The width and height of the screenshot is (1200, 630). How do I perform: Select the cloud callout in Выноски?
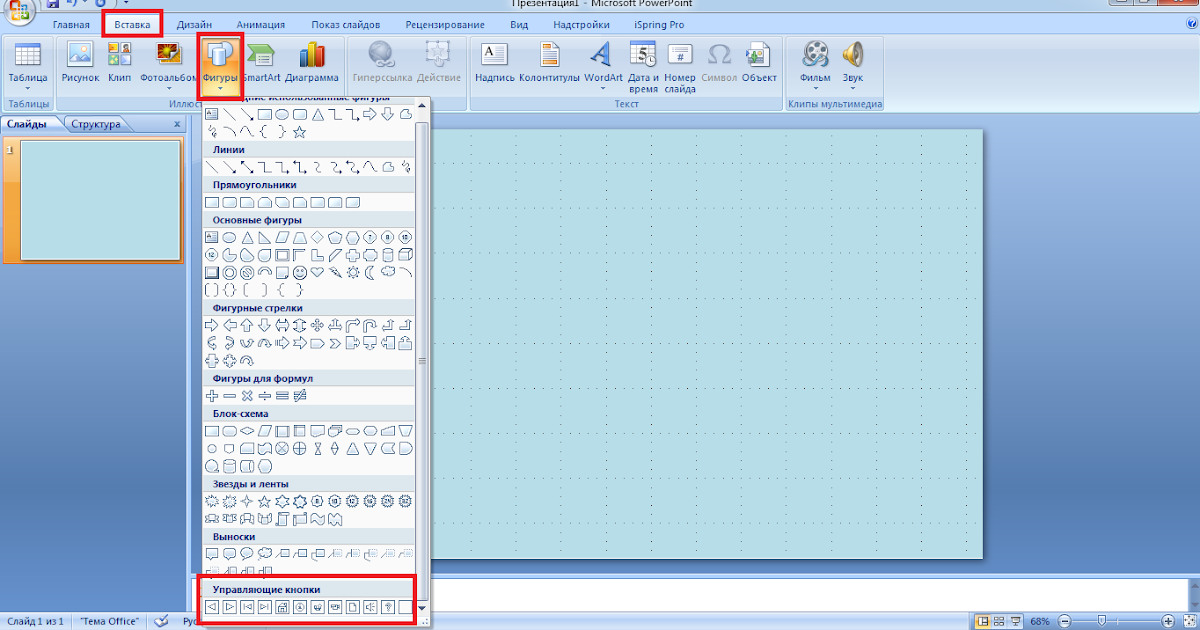pos(264,554)
